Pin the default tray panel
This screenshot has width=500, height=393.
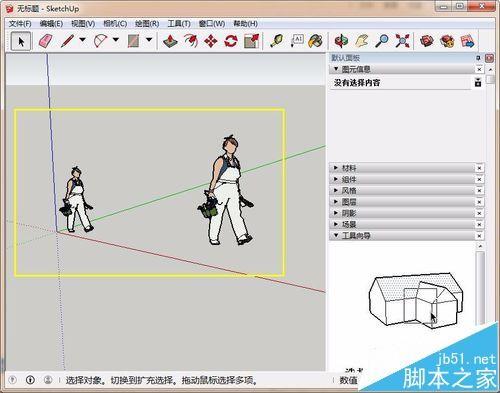tap(478, 58)
